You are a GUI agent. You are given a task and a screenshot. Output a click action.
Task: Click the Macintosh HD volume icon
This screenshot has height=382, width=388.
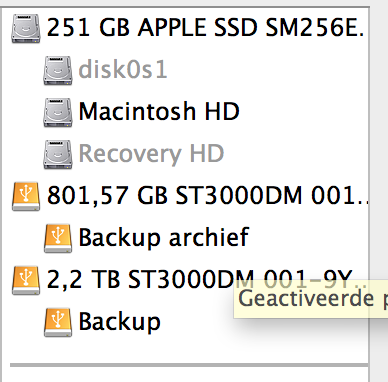pos(58,112)
